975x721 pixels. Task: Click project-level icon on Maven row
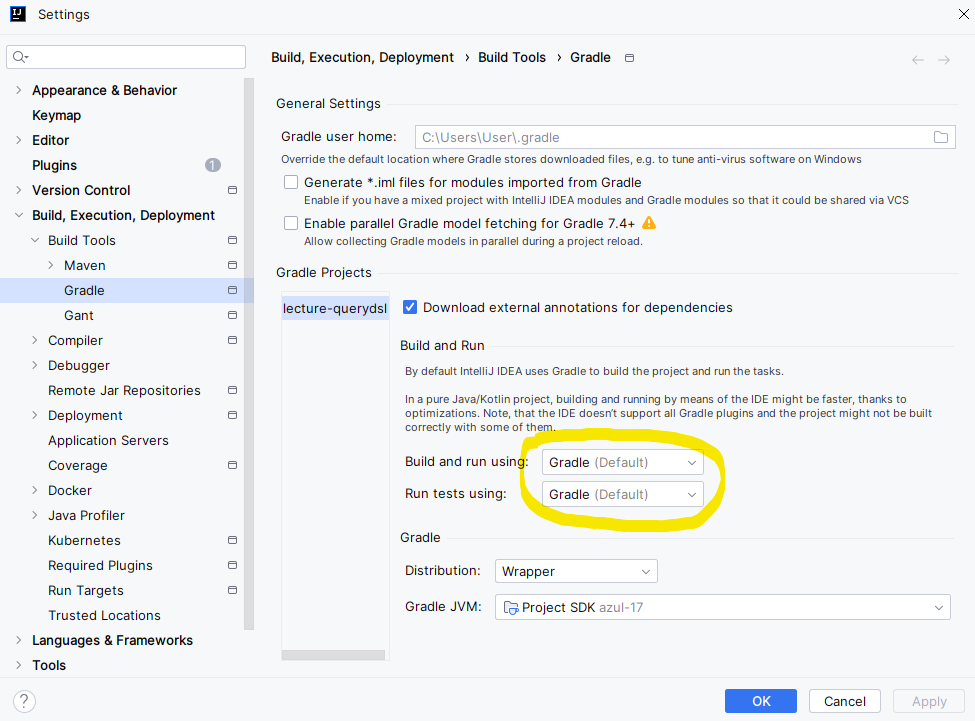pyautogui.click(x=233, y=265)
